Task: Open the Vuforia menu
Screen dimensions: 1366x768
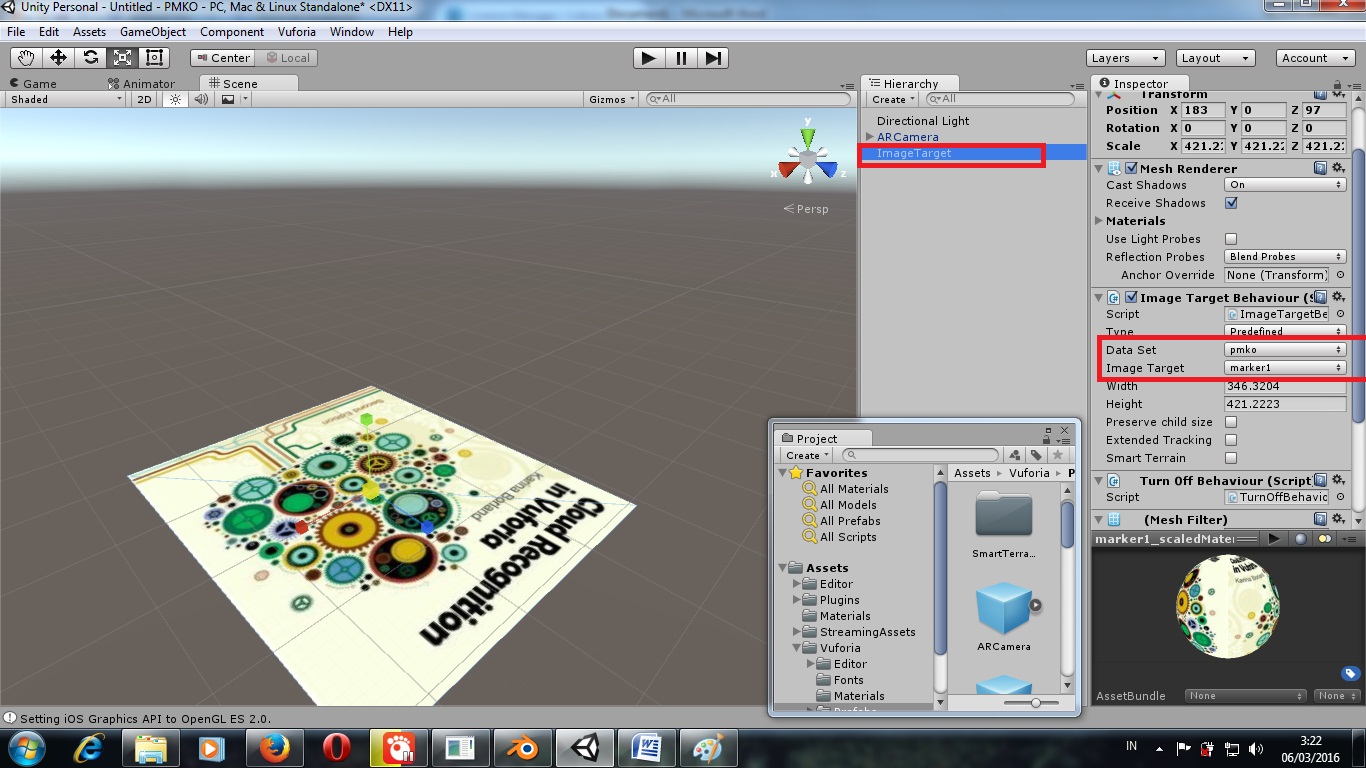Action: point(297,32)
